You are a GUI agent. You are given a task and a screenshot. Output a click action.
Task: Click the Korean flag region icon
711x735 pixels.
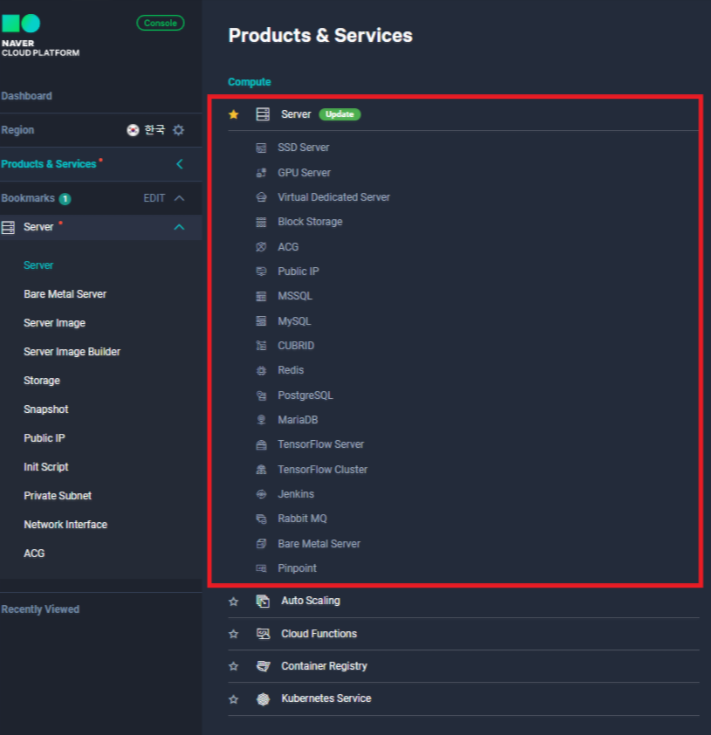click(133, 130)
